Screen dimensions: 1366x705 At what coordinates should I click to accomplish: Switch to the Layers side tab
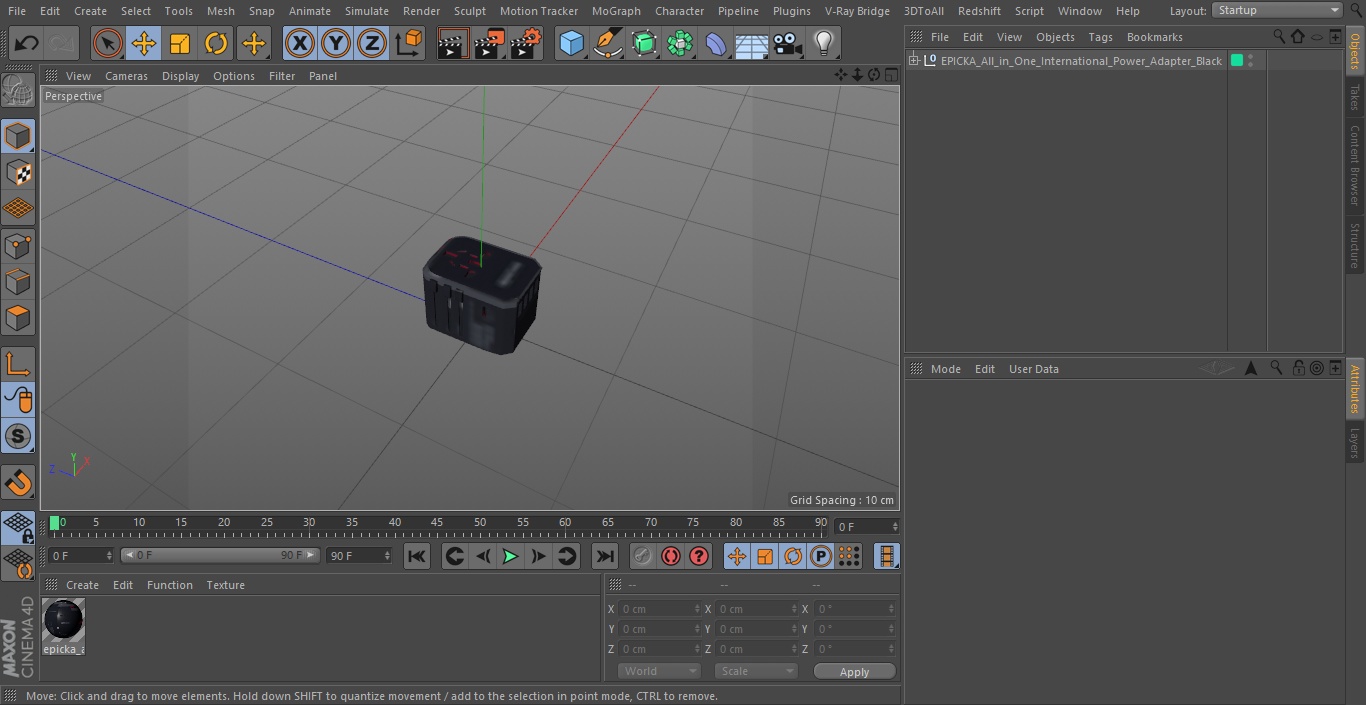point(1355,442)
